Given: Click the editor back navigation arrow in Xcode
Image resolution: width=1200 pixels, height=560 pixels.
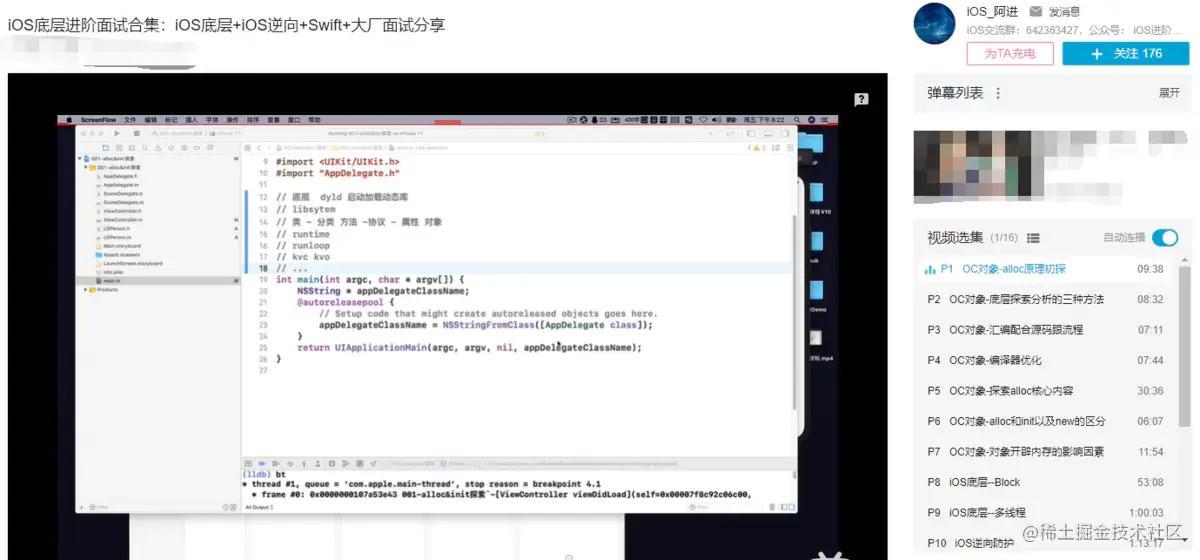Looking at the screenshot, I should (259, 147).
